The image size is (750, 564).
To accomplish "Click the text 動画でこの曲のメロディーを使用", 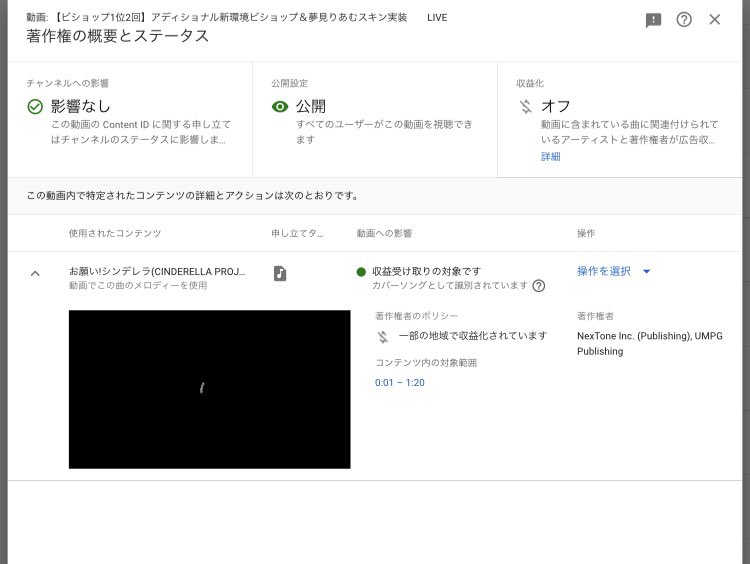I will point(138,286).
